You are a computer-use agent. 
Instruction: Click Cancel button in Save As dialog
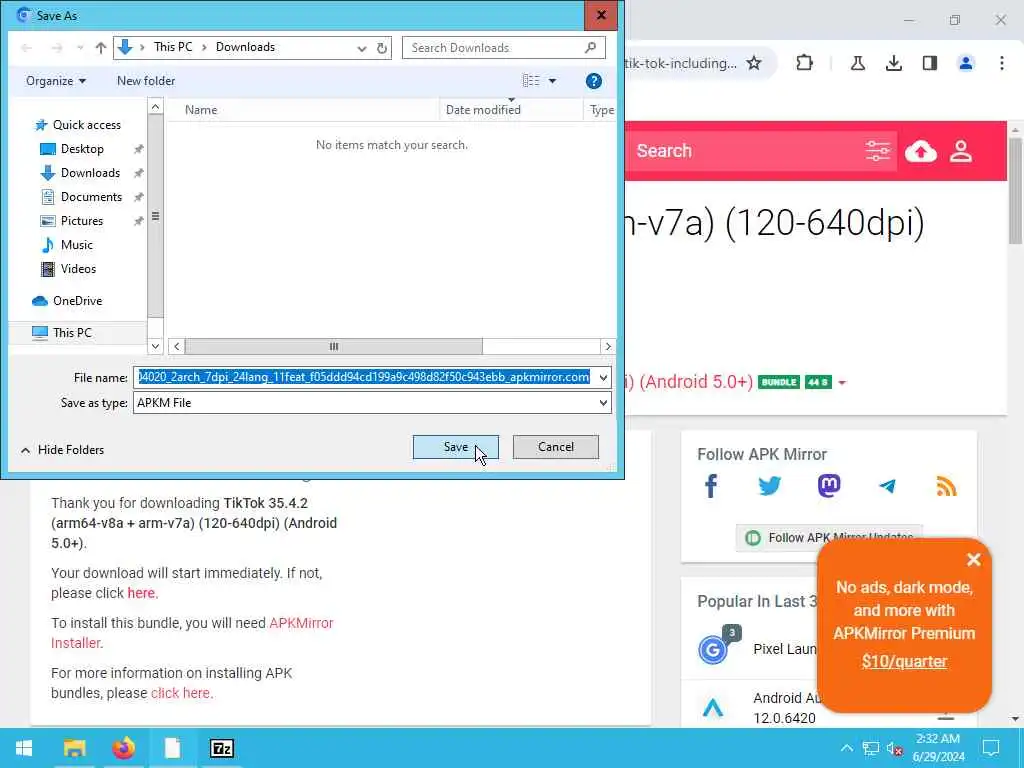(x=555, y=447)
